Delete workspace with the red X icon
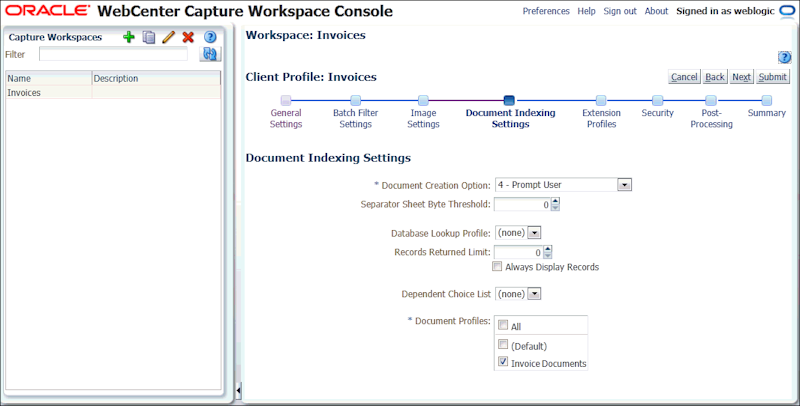Viewport: 800px width, 406px height. pyautogui.click(x=188, y=37)
